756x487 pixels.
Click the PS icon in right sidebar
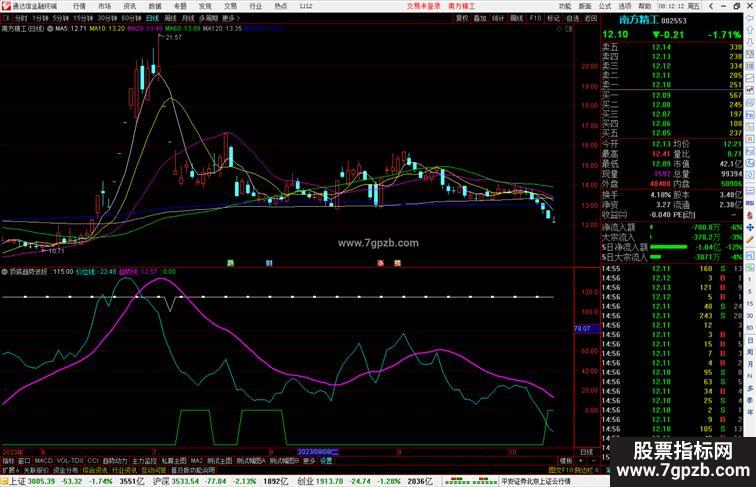pos(750,255)
